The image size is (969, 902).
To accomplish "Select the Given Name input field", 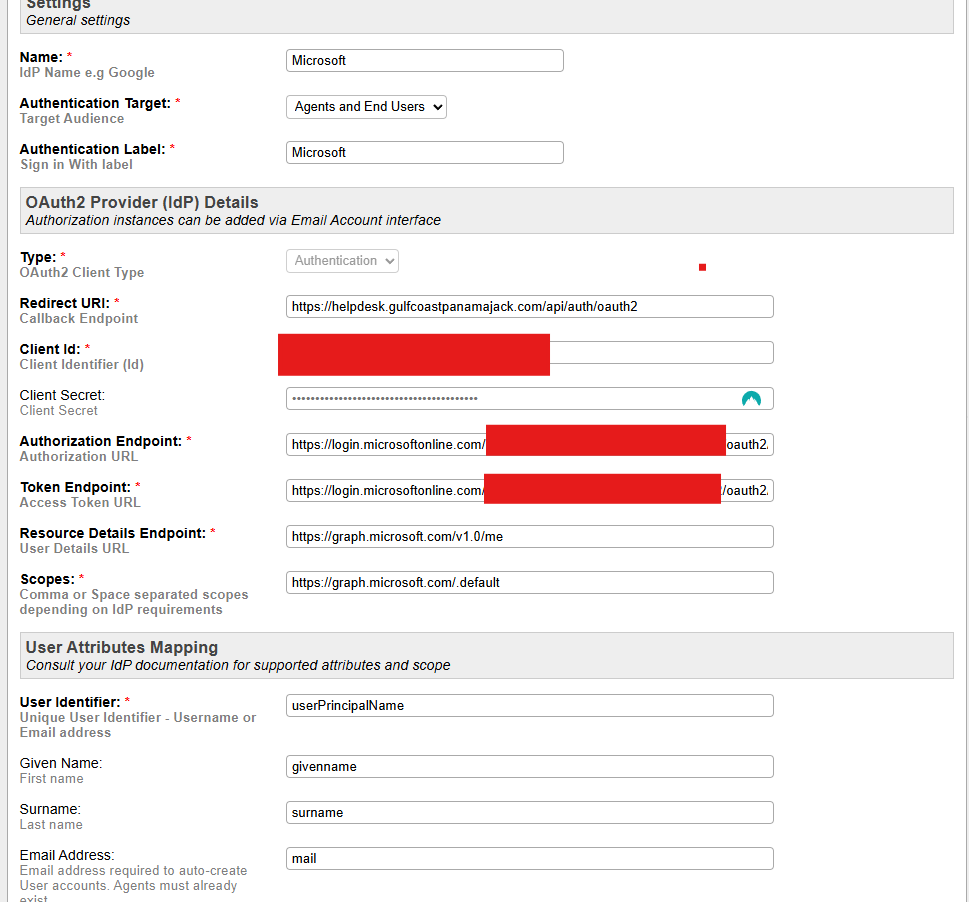I will tap(530, 767).
